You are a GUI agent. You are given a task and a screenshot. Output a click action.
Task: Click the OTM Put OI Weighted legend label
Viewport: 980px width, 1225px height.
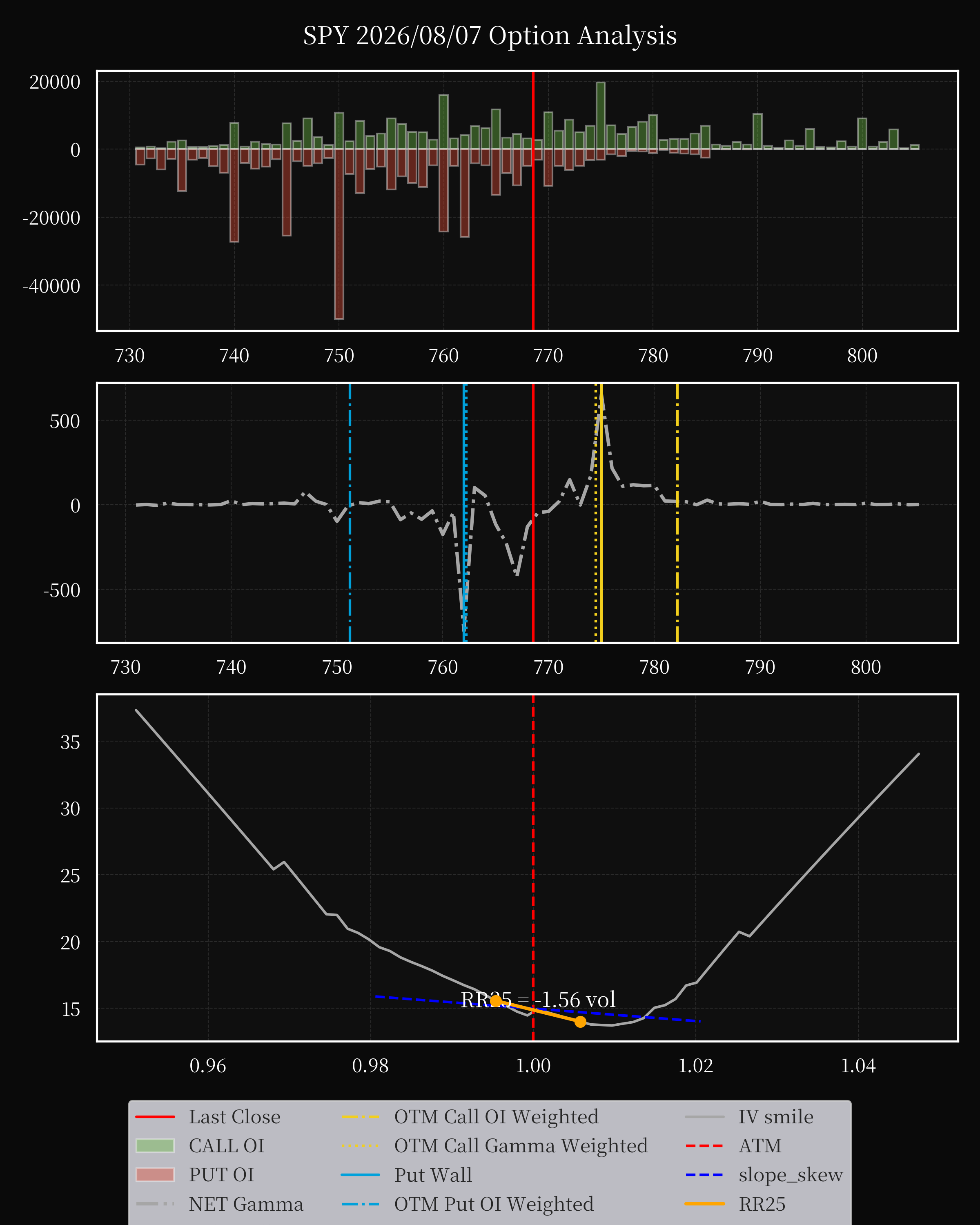(x=494, y=1204)
